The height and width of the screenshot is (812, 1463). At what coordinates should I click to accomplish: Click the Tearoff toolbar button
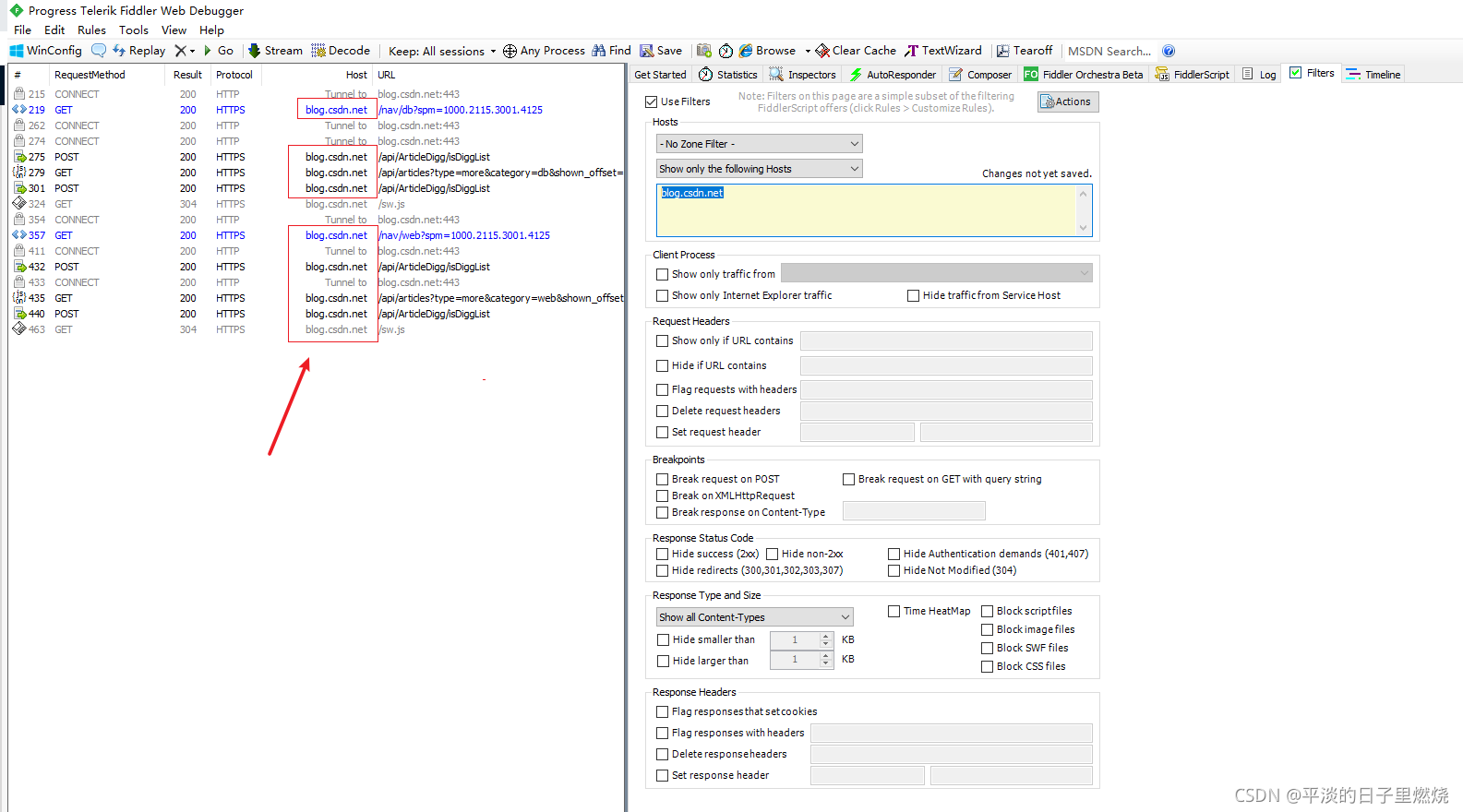(1025, 51)
